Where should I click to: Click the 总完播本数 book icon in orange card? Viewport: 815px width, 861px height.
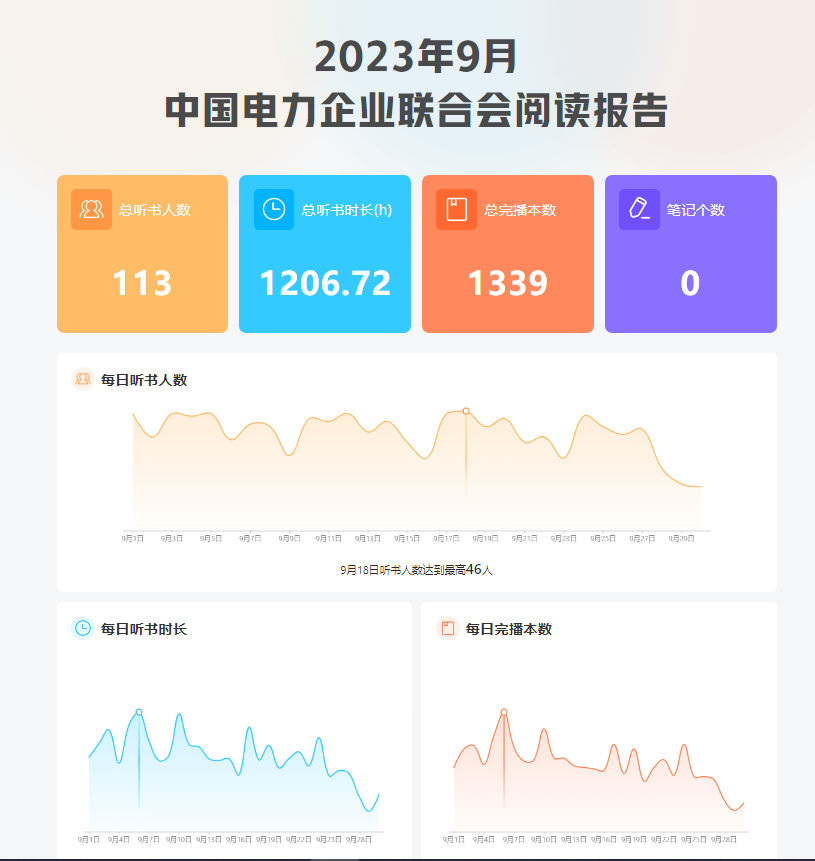(456, 210)
